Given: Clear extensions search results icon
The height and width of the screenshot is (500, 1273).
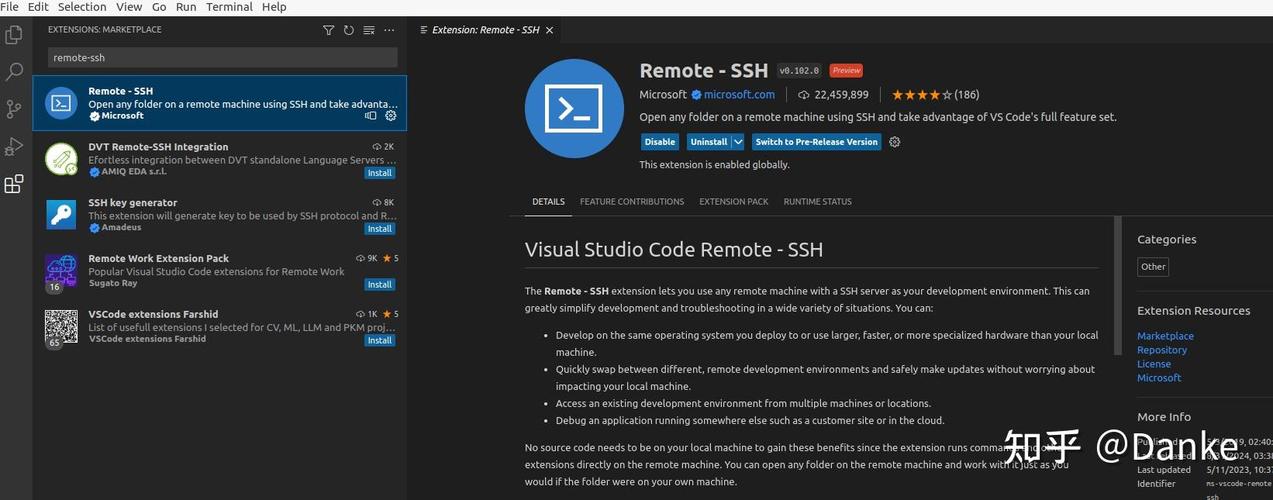Looking at the screenshot, I should pos(369,30).
